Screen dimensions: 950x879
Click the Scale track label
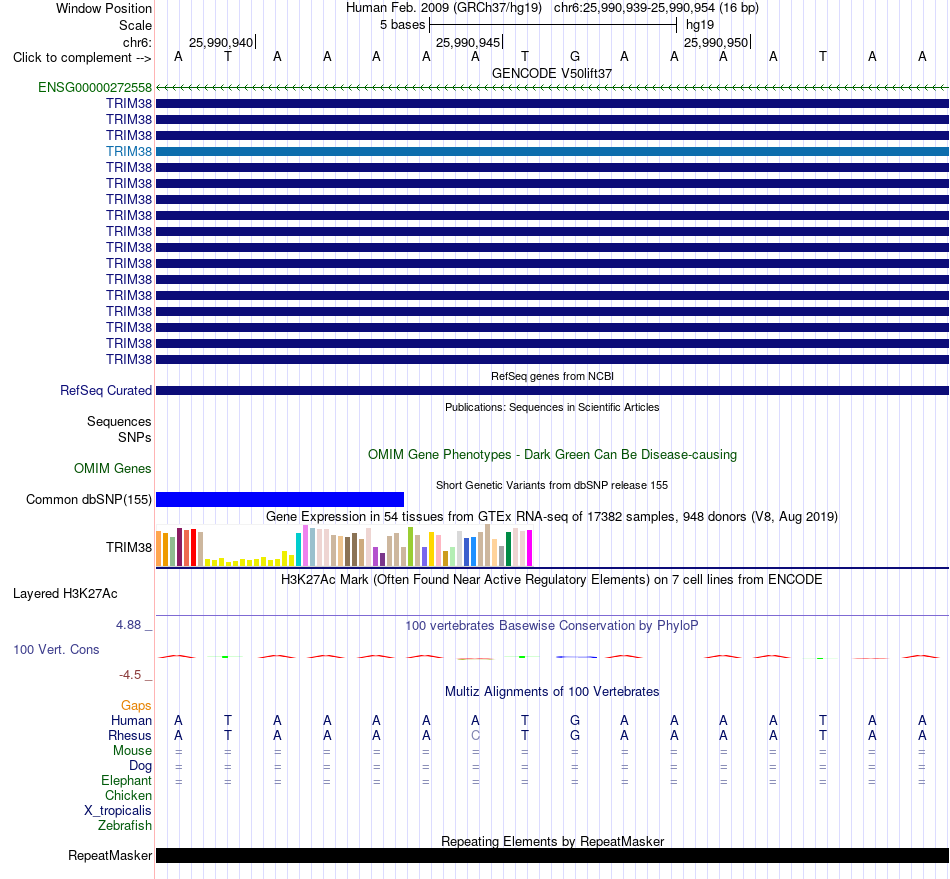click(x=135, y=25)
